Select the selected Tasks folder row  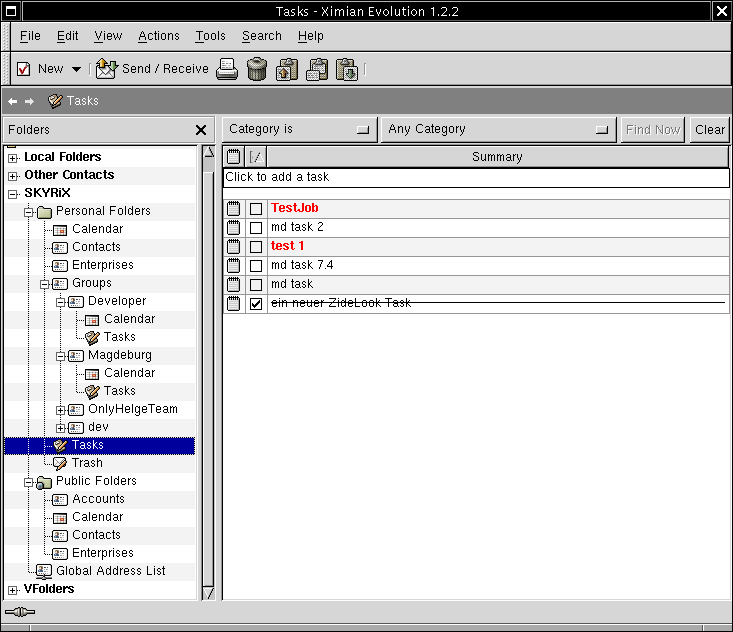(100, 445)
